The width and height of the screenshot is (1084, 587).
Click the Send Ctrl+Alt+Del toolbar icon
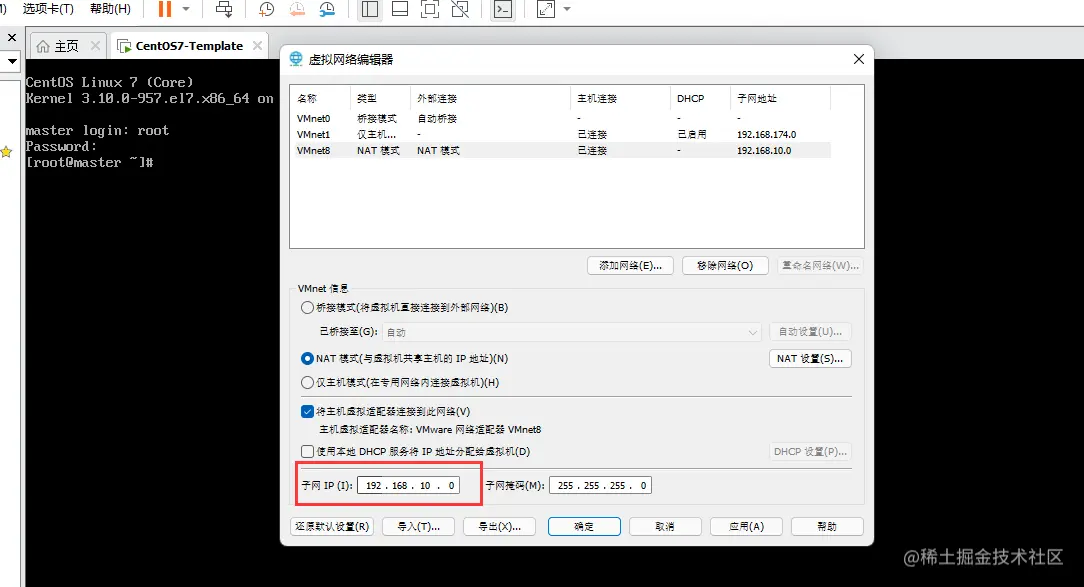click(x=224, y=9)
